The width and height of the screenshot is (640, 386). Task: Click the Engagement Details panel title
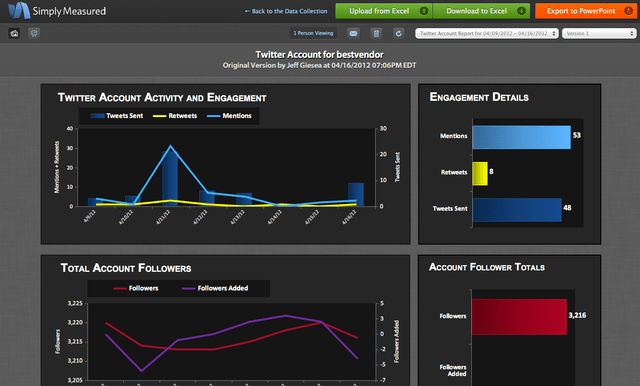479,97
